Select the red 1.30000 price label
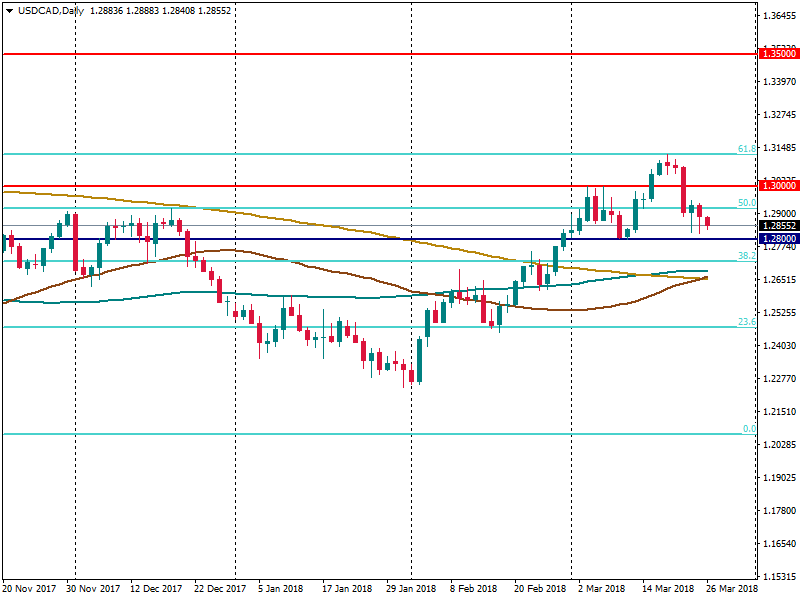 [x=779, y=186]
